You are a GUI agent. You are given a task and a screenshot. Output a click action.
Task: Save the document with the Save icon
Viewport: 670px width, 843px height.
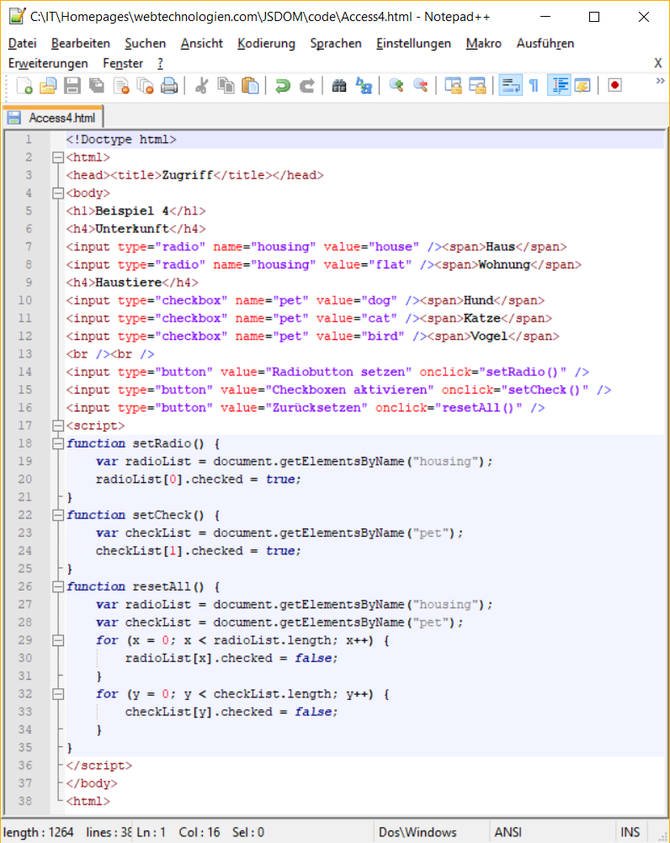[72, 85]
